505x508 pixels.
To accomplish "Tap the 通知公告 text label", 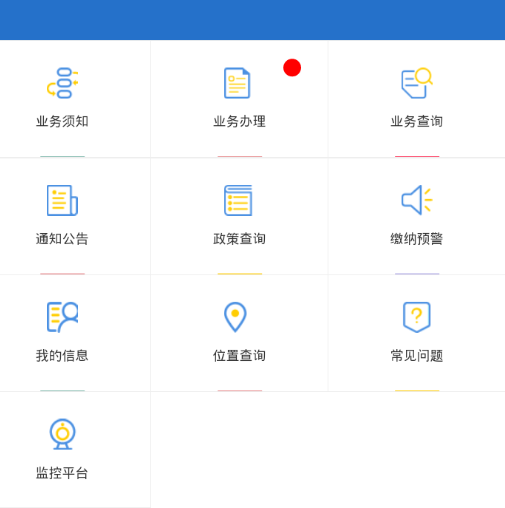I will [x=62, y=239].
